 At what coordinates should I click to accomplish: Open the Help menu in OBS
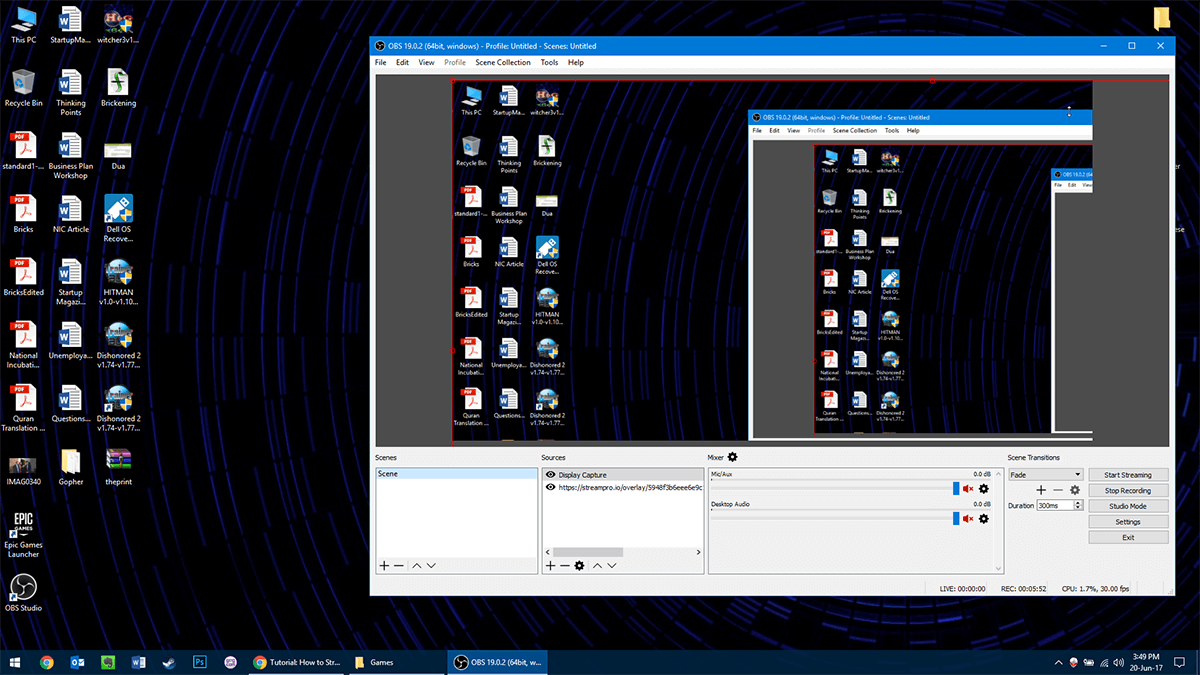click(576, 62)
